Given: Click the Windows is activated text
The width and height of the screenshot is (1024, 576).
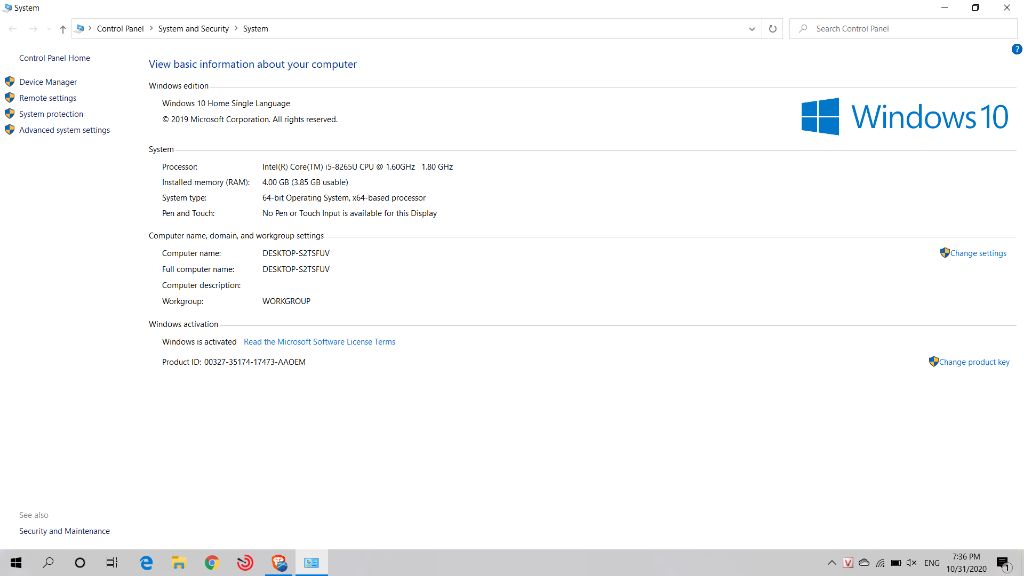Looking at the screenshot, I should [x=199, y=342].
